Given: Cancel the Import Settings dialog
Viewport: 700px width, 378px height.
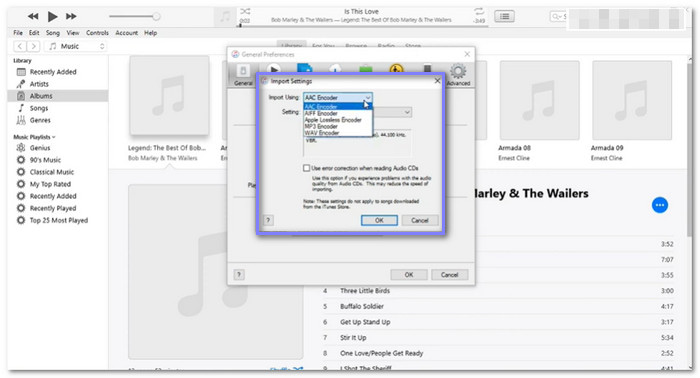Looking at the screenshot, I should pos(420,220).
